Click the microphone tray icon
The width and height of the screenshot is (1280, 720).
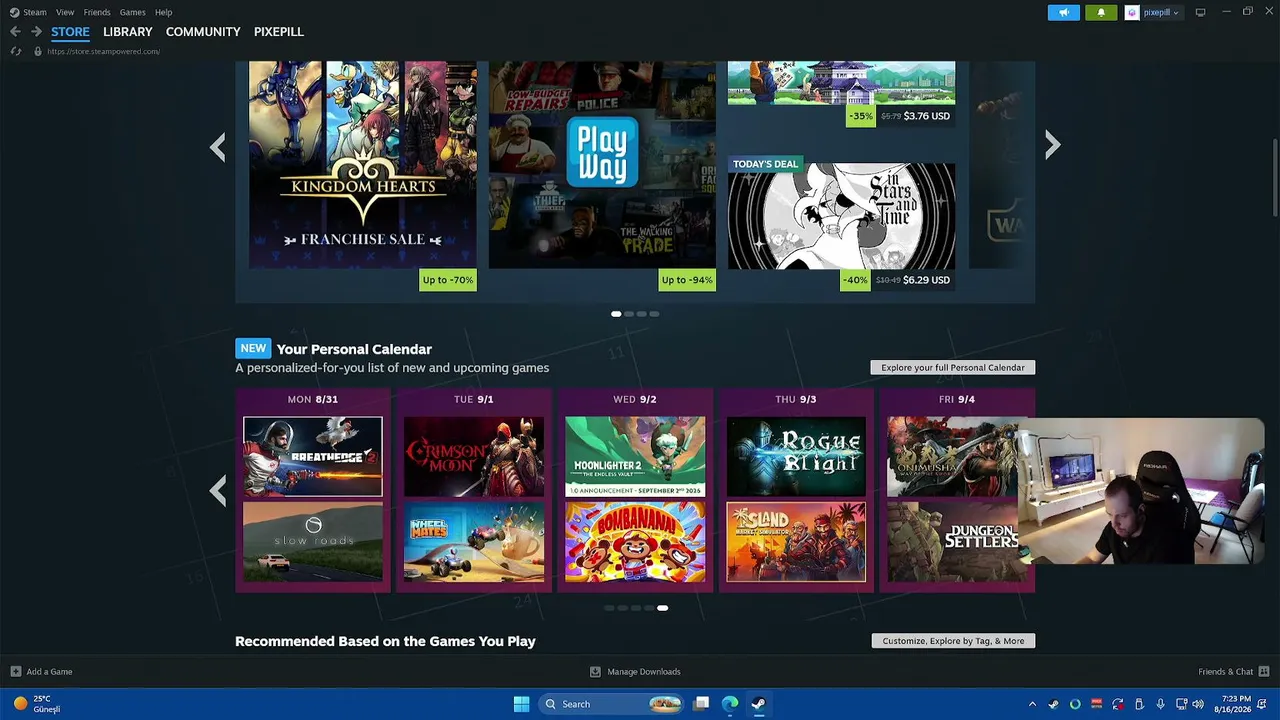coord(1160,704)
